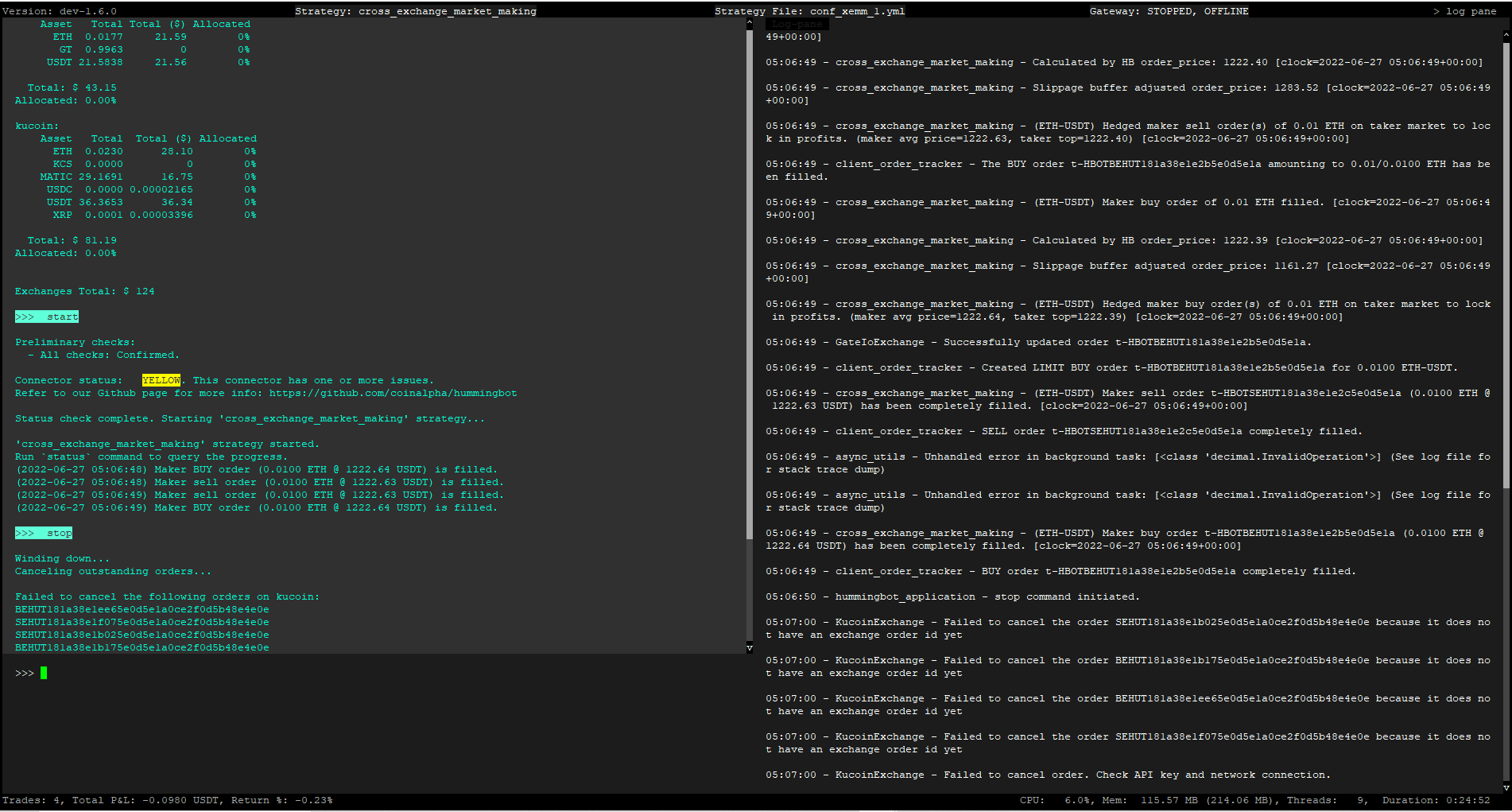This screenshot has width=1512, height=812.
Task: Click the down scroll arrow of the log pane
Action: tap(1505, 788)
